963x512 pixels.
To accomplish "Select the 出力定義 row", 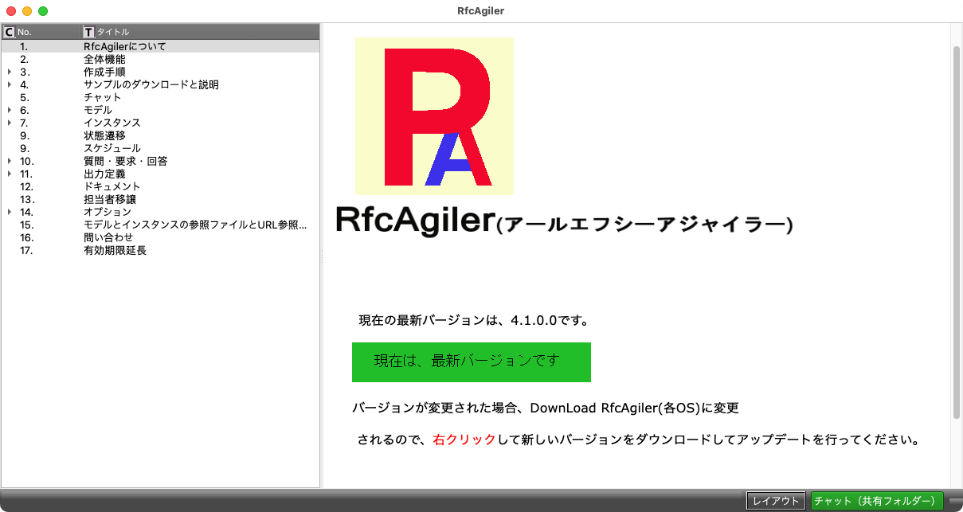I will coord(160,174).
